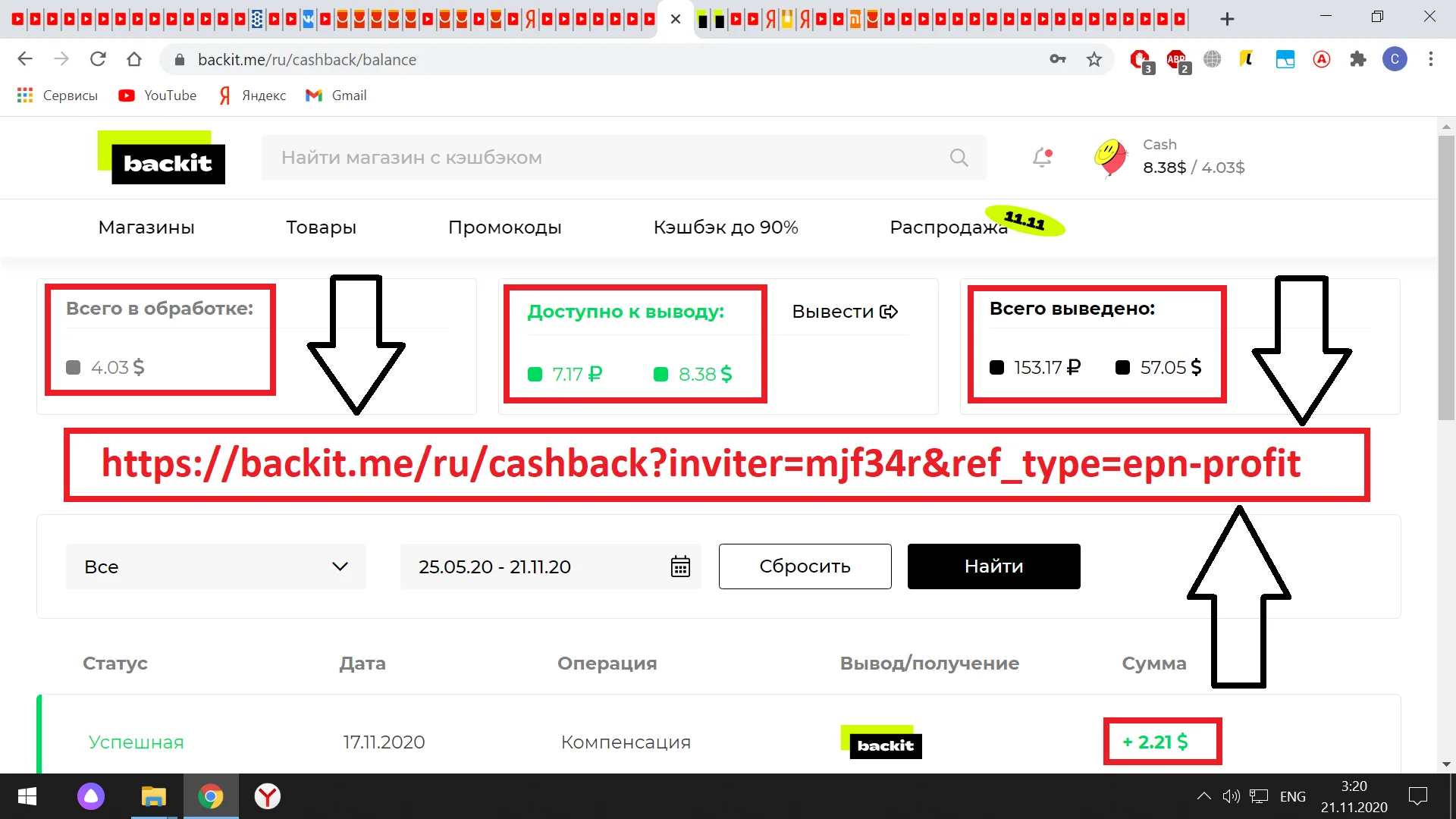1456x819 pixels.
Task: Open the Chrome three-dot menu
Action: click(x=1430, y=59)
